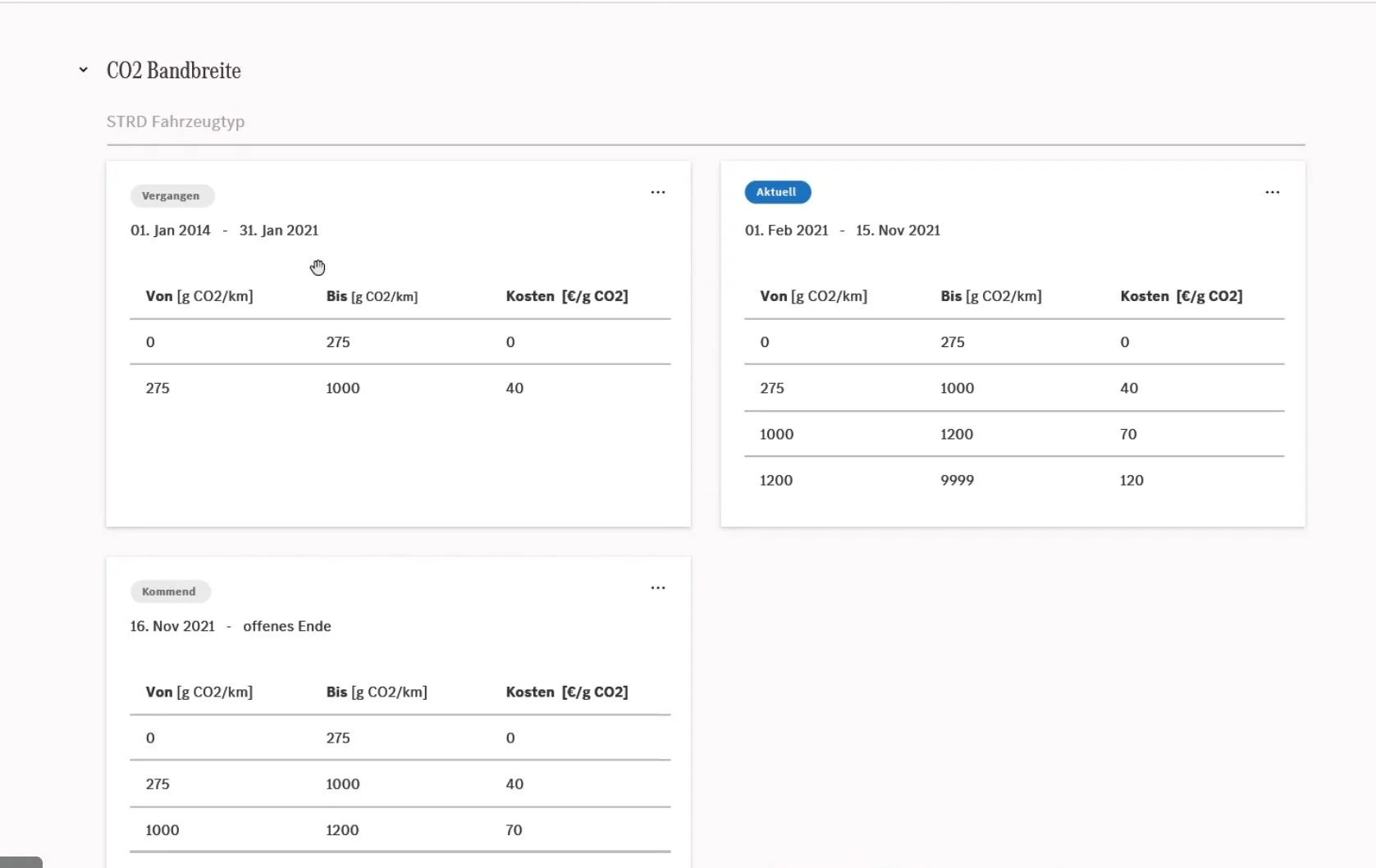Click Bis column header in Aktuell card

991,296
